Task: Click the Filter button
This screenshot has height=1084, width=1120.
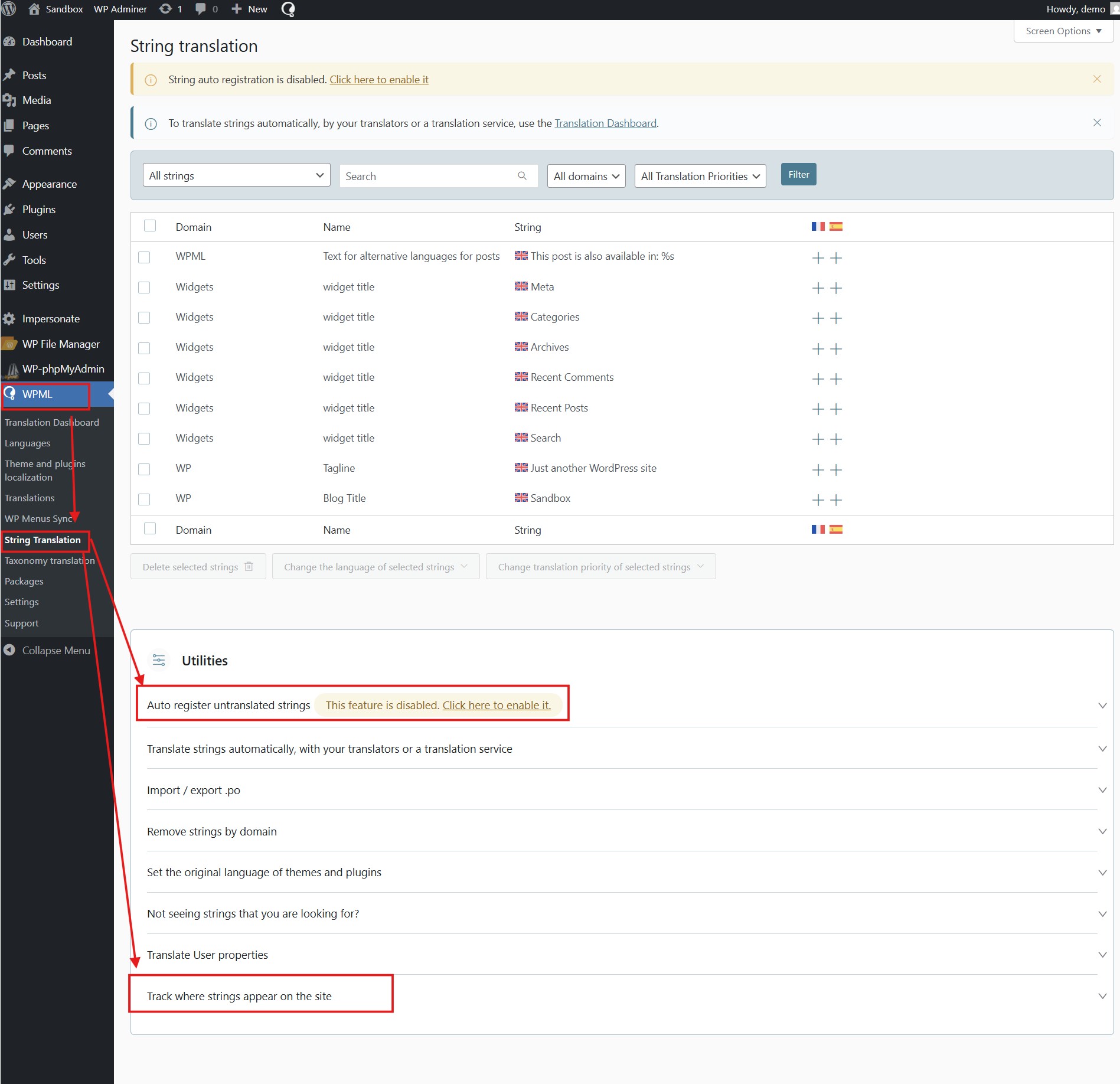Action: tap(798, 174)
